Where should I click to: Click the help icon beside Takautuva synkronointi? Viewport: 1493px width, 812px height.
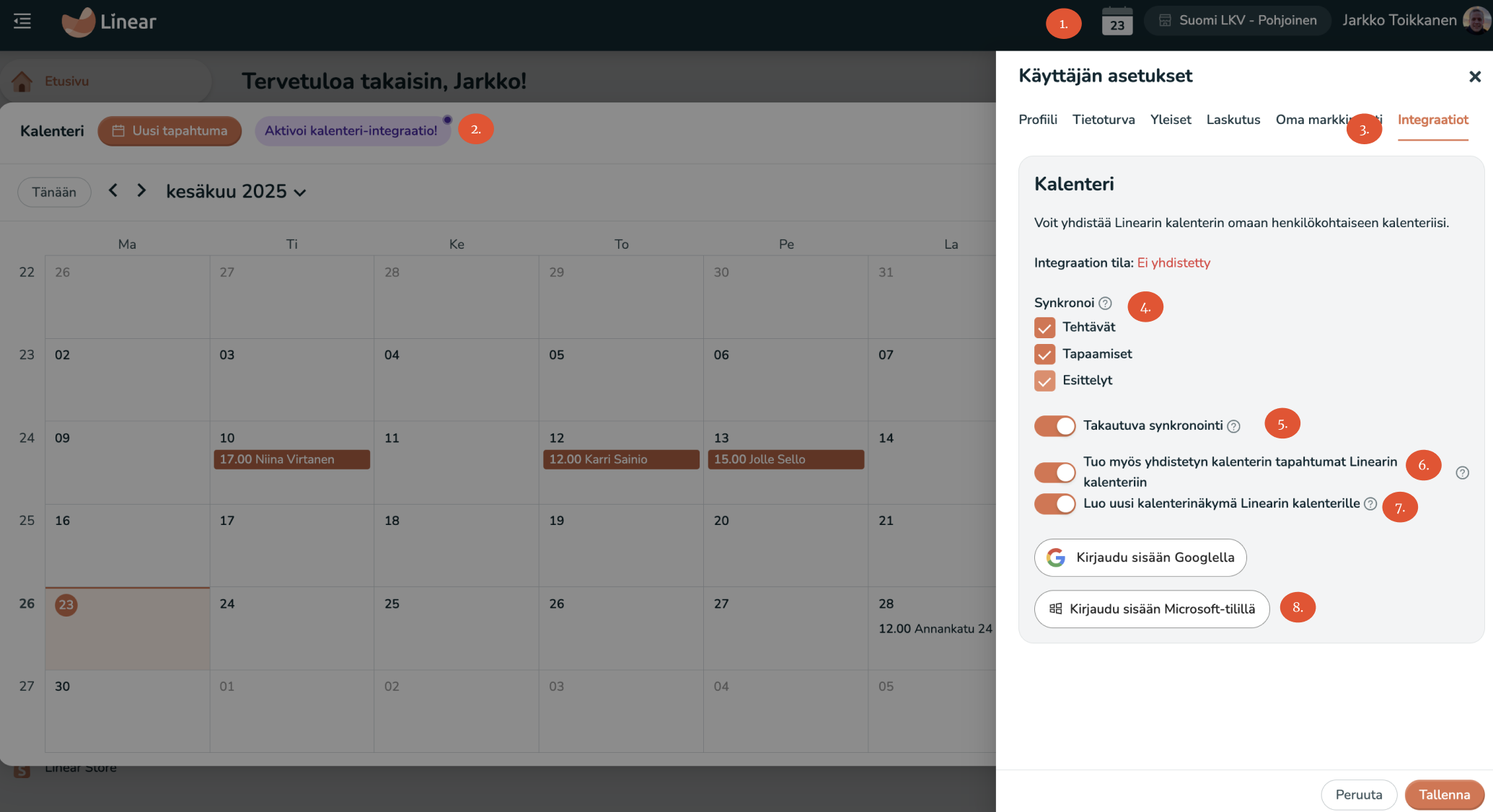point(1235,426)
